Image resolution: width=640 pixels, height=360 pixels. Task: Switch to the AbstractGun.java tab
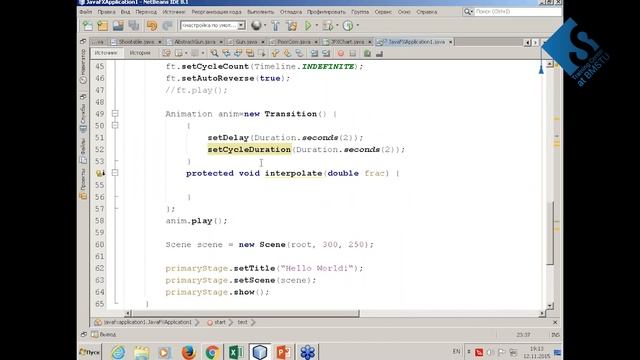tap(195, 42)
